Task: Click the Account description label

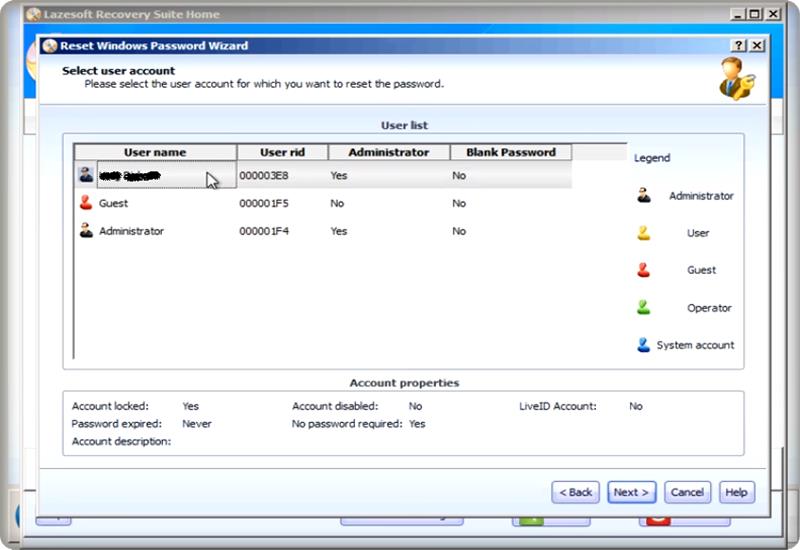Action: 121,441
